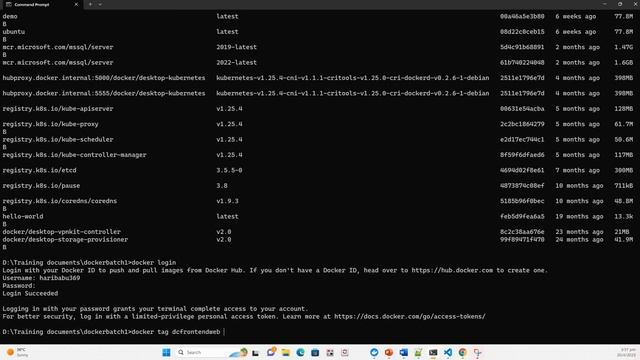Click the 'Password:' prompt line
Image resolution: width=640 pixels, height=360 pixels.
pos(19,286)
